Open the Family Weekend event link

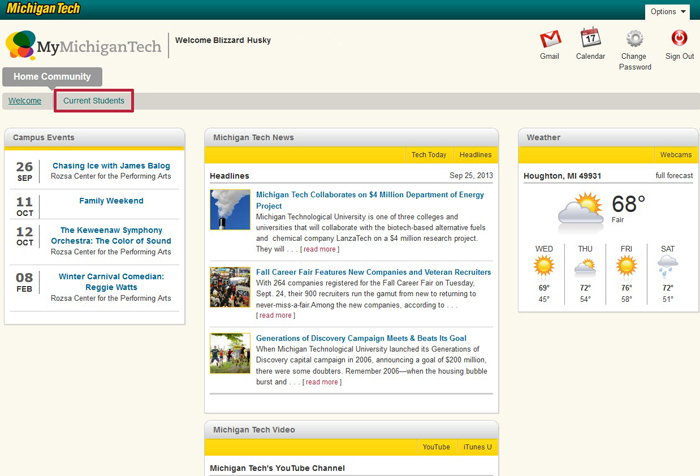(x=111, y=201)
